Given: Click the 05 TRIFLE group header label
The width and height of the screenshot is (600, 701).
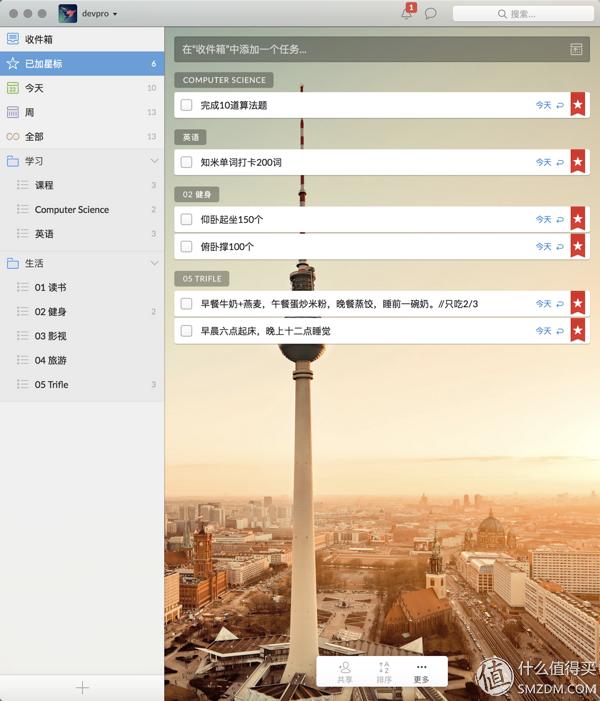Looking at the screenshot, I should click(202, 279).
